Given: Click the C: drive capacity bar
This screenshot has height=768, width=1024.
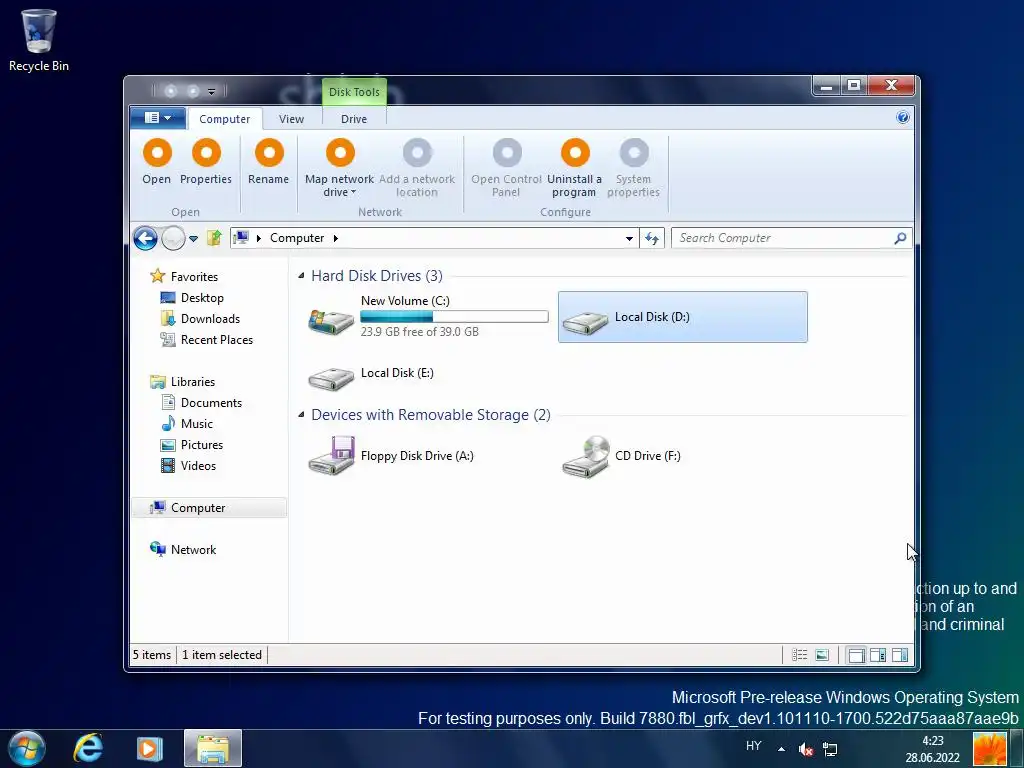Looking at the screenshot, I should 455,317.
